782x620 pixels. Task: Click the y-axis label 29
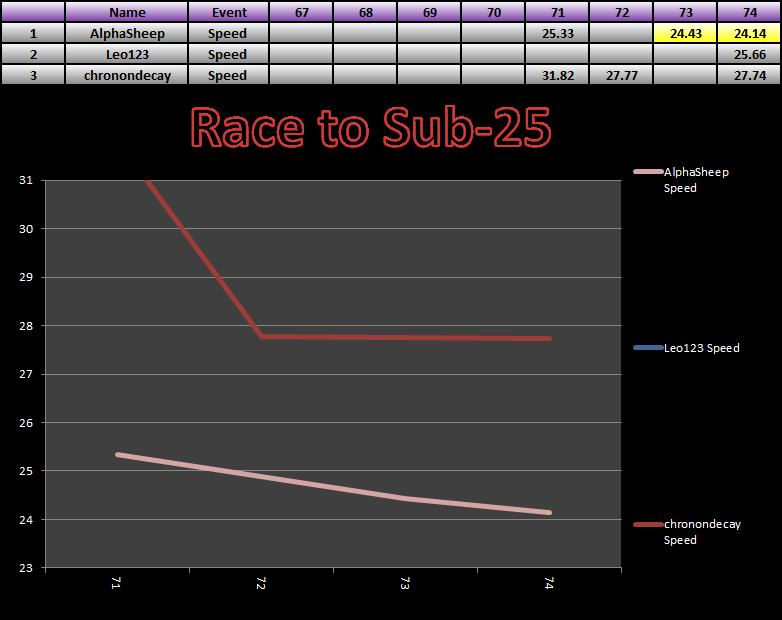[x=26, y=277]
